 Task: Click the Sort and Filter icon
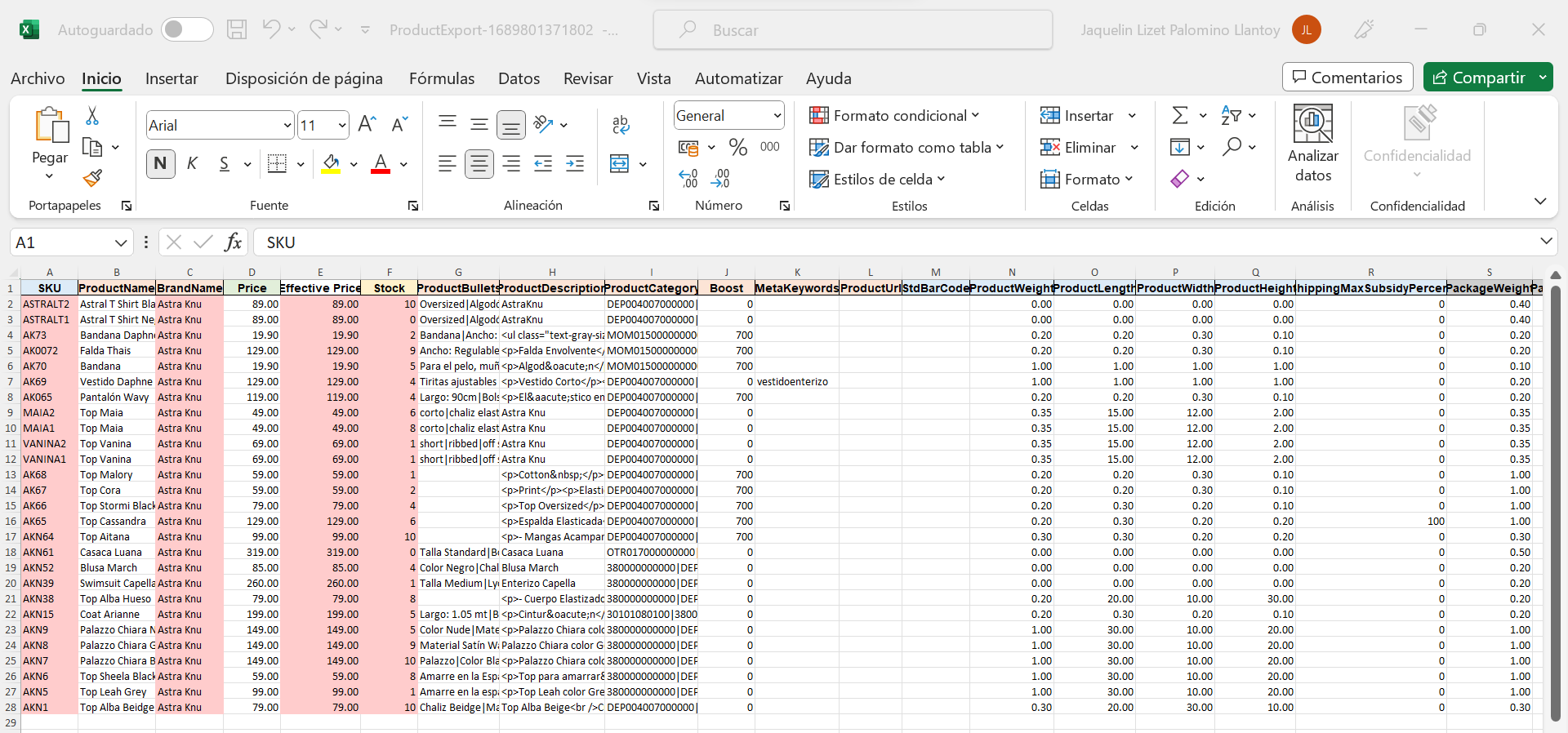pos(1231,115)
